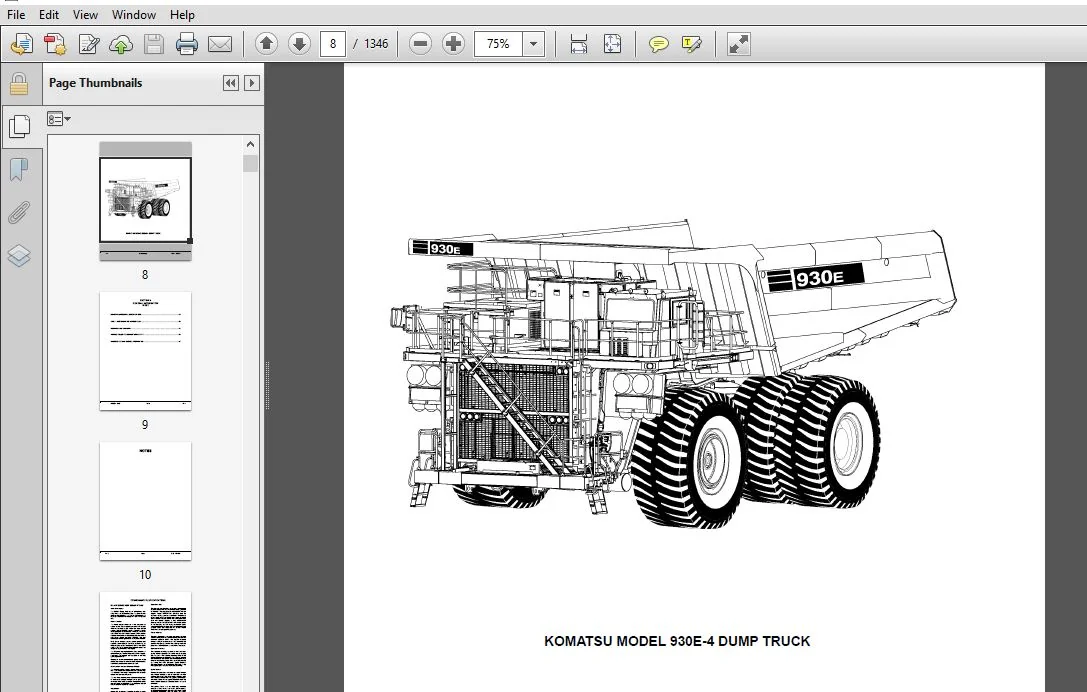This screenshot has width=1087, height=692.
Task: Click the thumbnail scrollbar up arrow
Action: [251, 144]
